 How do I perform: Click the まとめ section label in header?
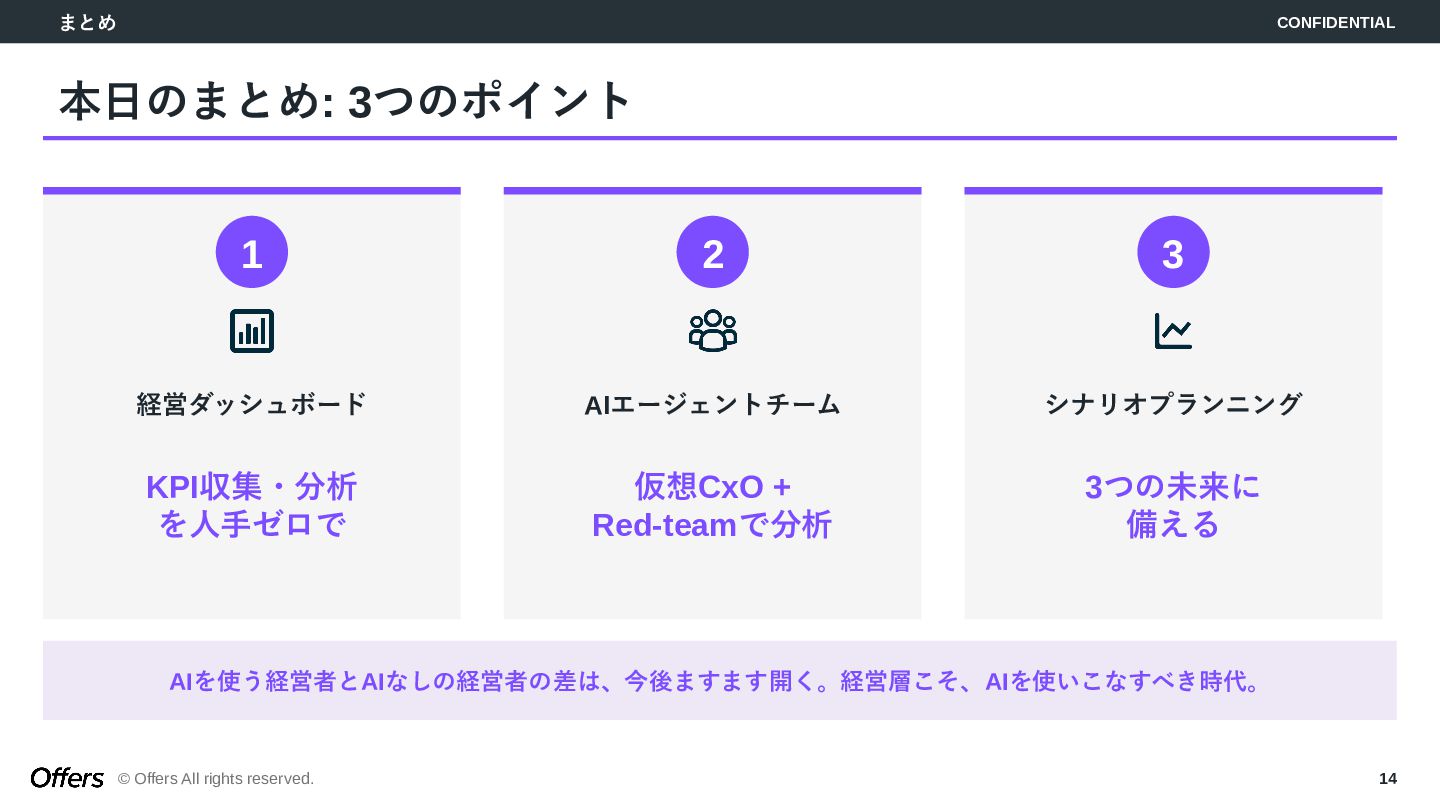88,22
